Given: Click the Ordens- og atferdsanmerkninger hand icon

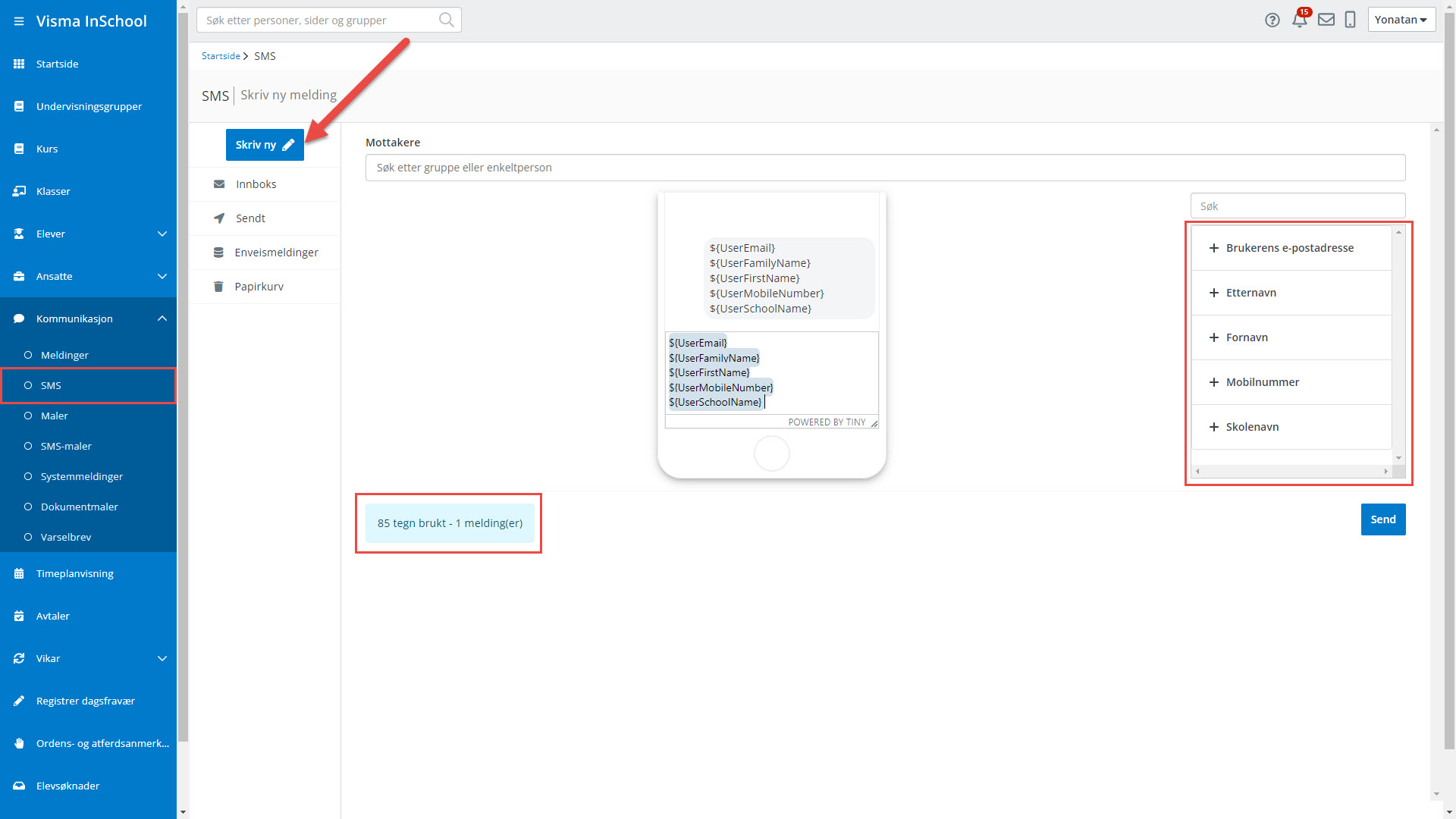Looking at the screenshot, I should click(x=19, y=743).
